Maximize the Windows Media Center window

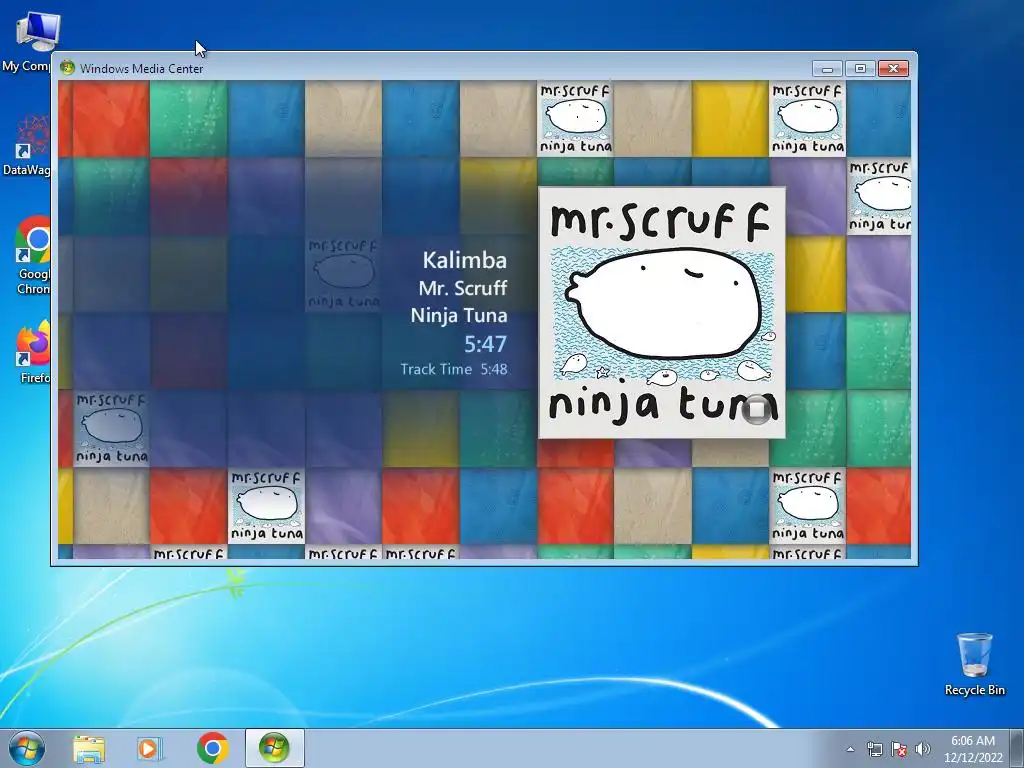(860, 68)
